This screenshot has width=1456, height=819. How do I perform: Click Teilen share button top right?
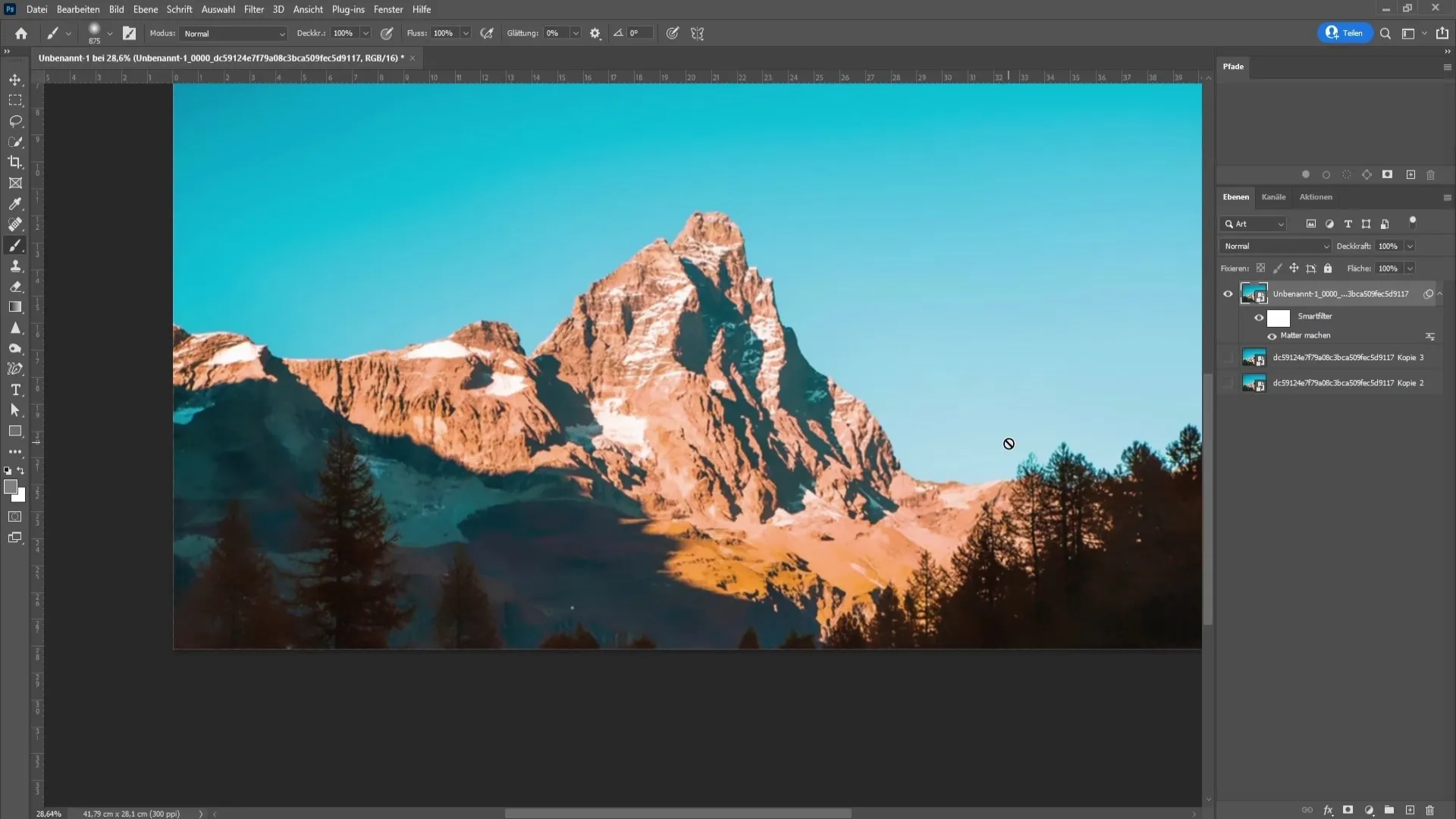coord(1344,33)
